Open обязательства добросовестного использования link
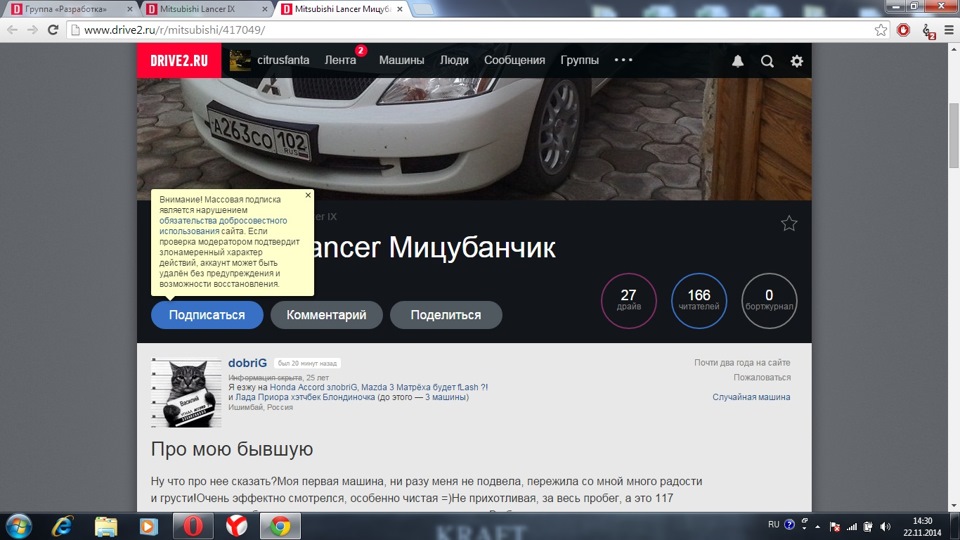Viewport: 960px width, 540px height. (x=223, y=226)
